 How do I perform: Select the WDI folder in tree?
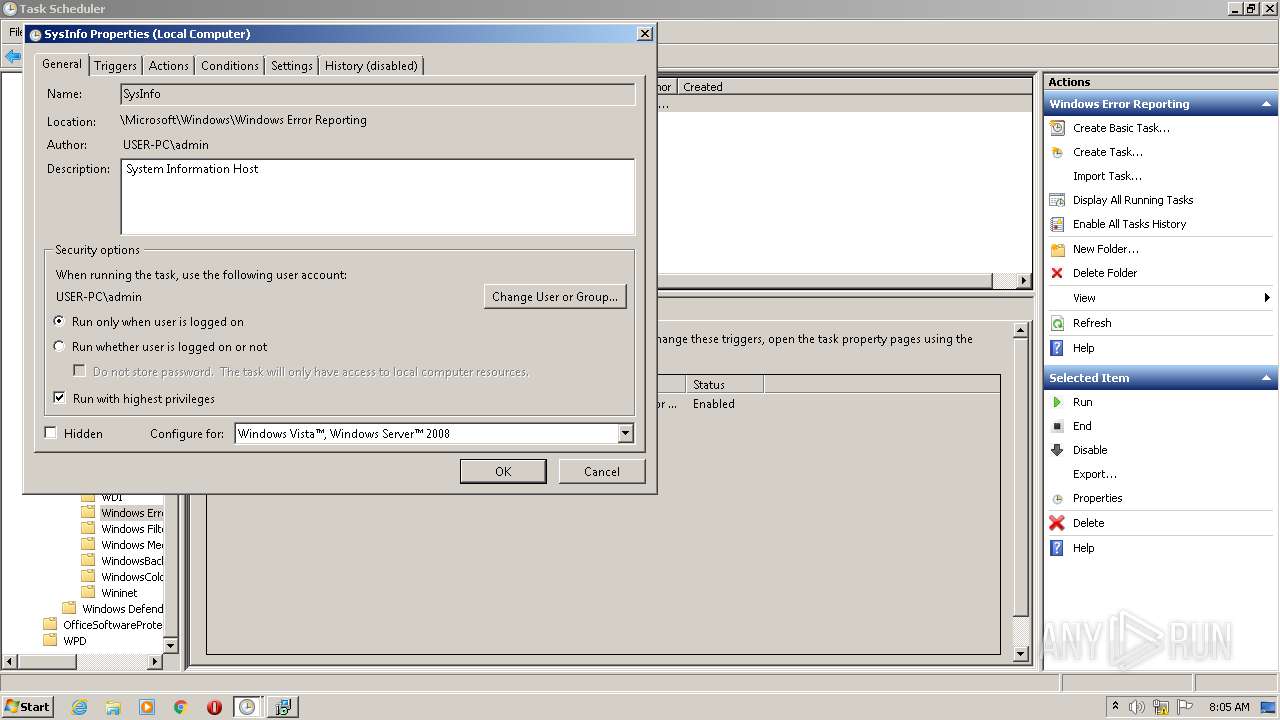112,497
